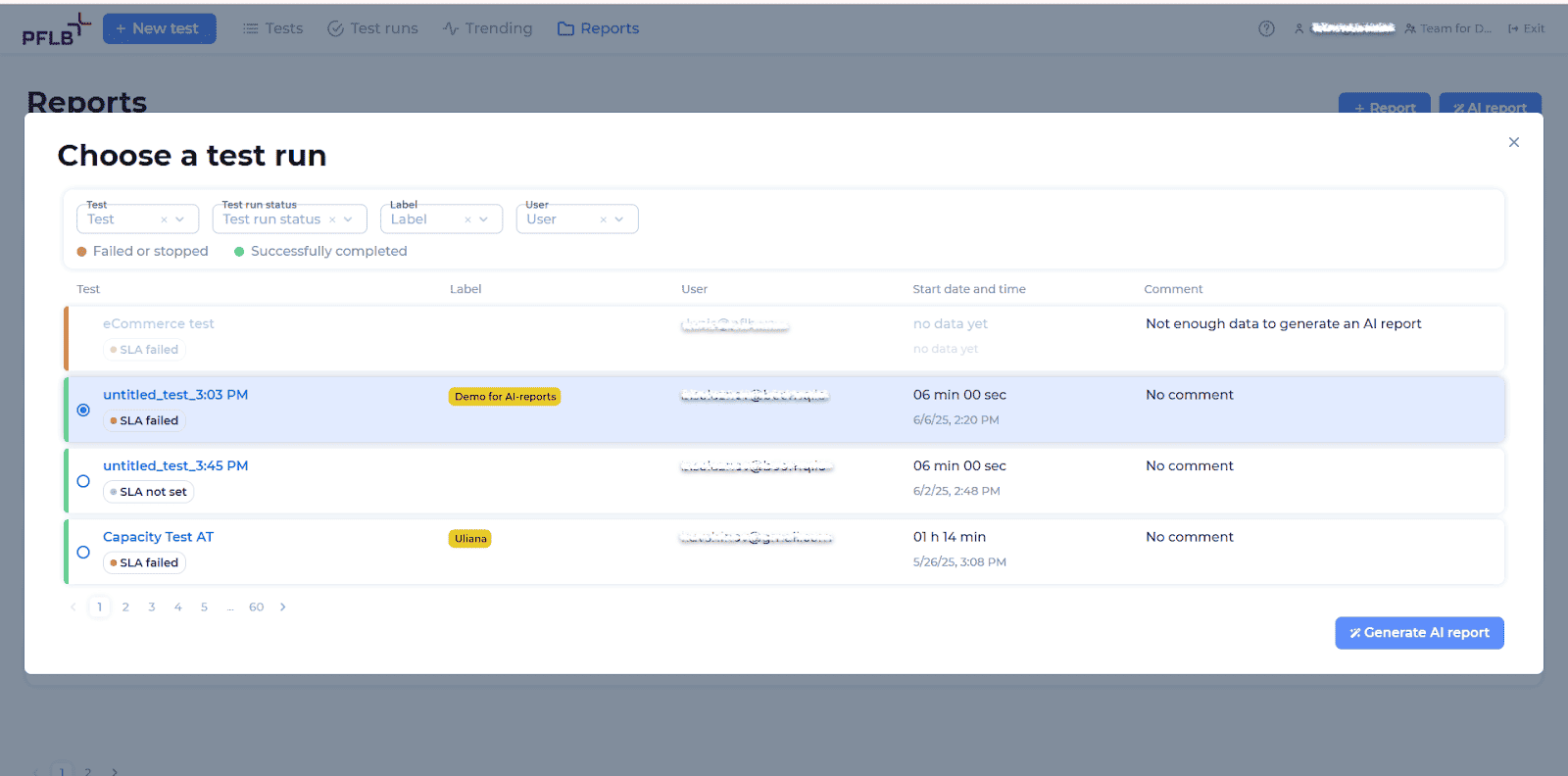Click SLA failed badge under untitled_test_3:03 PM
Screen dimensions: 1568x776
(x=144, y=420)
